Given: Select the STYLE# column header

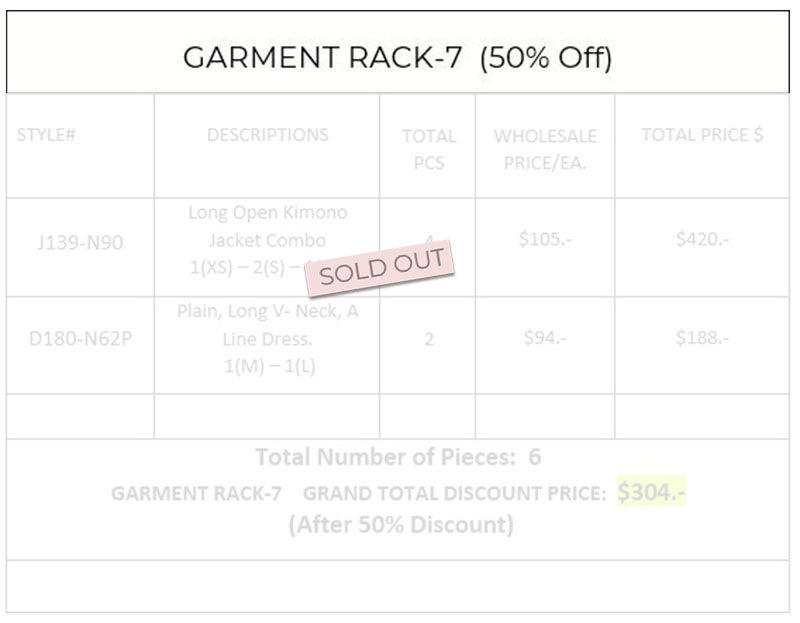Looking at the screenshot, I should tap(47, 134).
